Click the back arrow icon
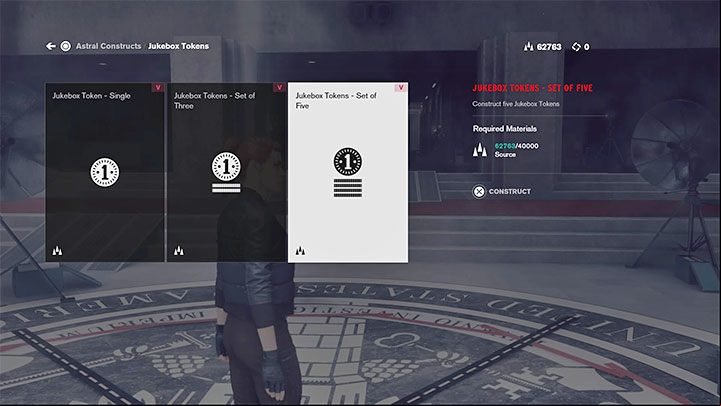The image size is (721, 406). (51, 46)
